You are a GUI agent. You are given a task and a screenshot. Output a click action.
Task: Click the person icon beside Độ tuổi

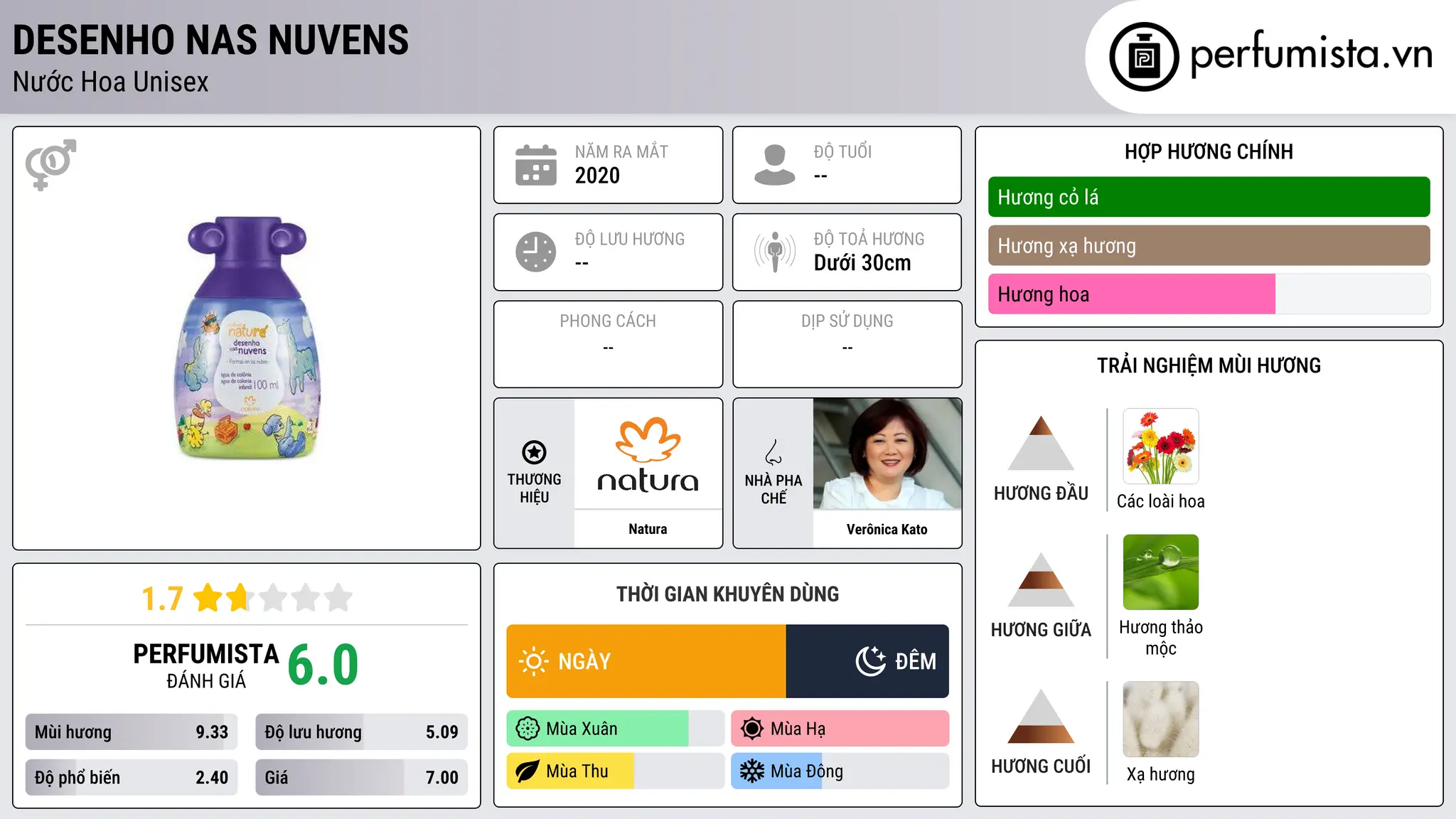click(x=775, y=165)
